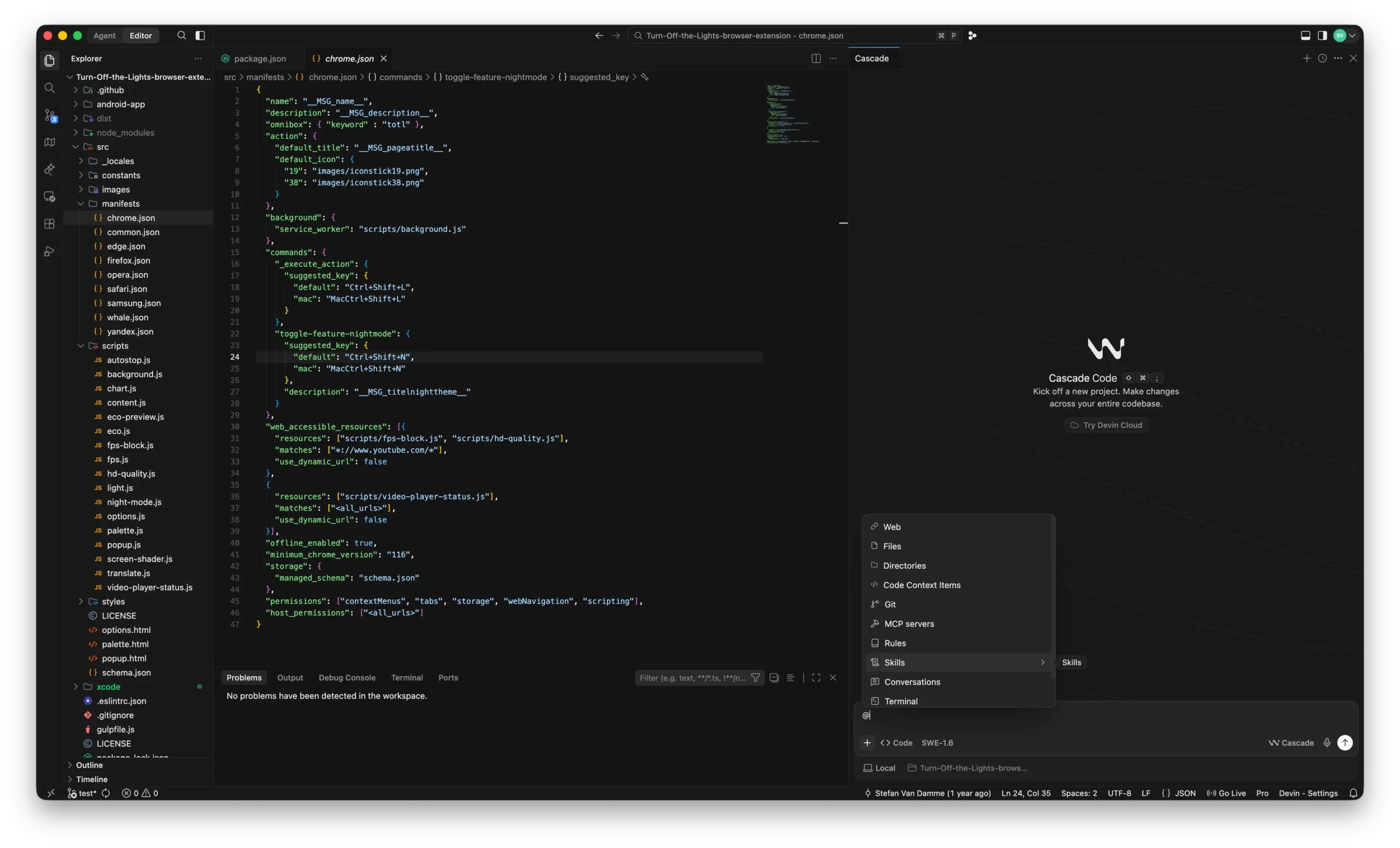The image size is (1400, 848).
Task: Click Go Live in status bar
Action: (1226, 793)
